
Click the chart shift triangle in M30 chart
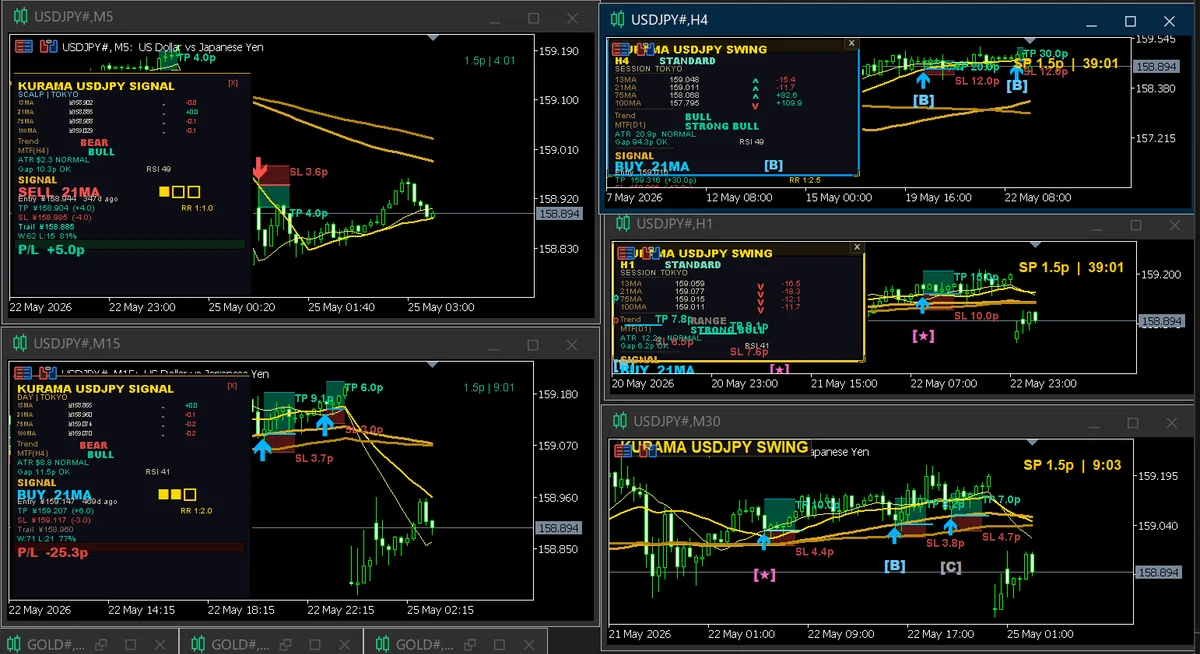tap(1032, 441)
